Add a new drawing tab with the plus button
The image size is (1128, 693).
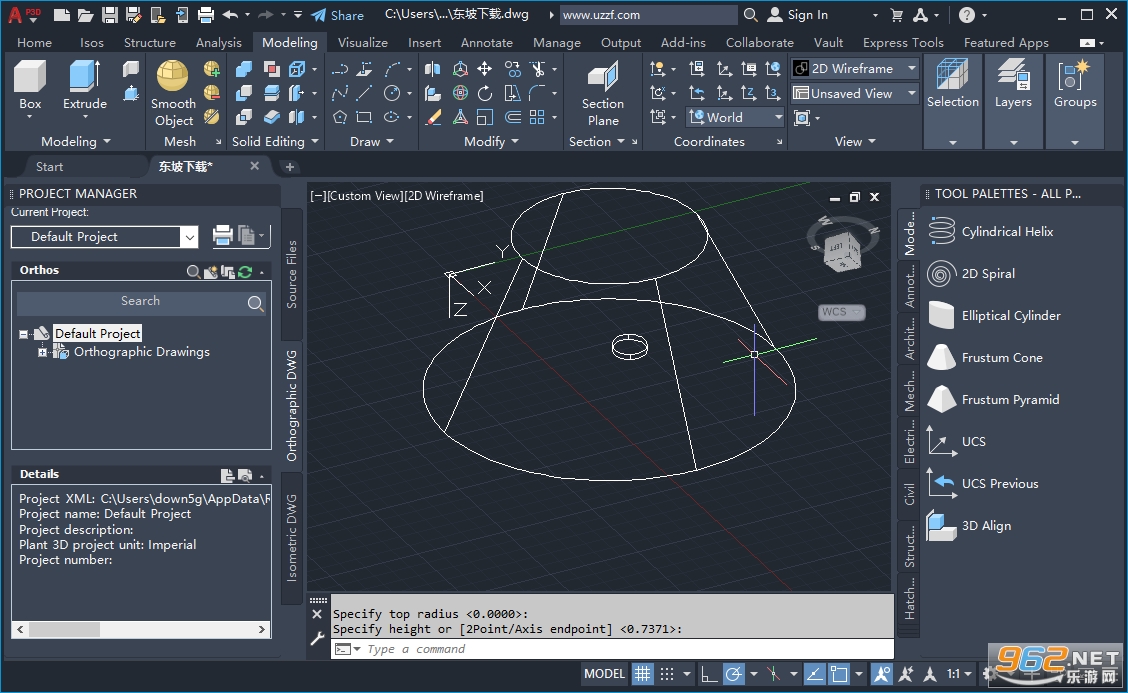[289, 167]
